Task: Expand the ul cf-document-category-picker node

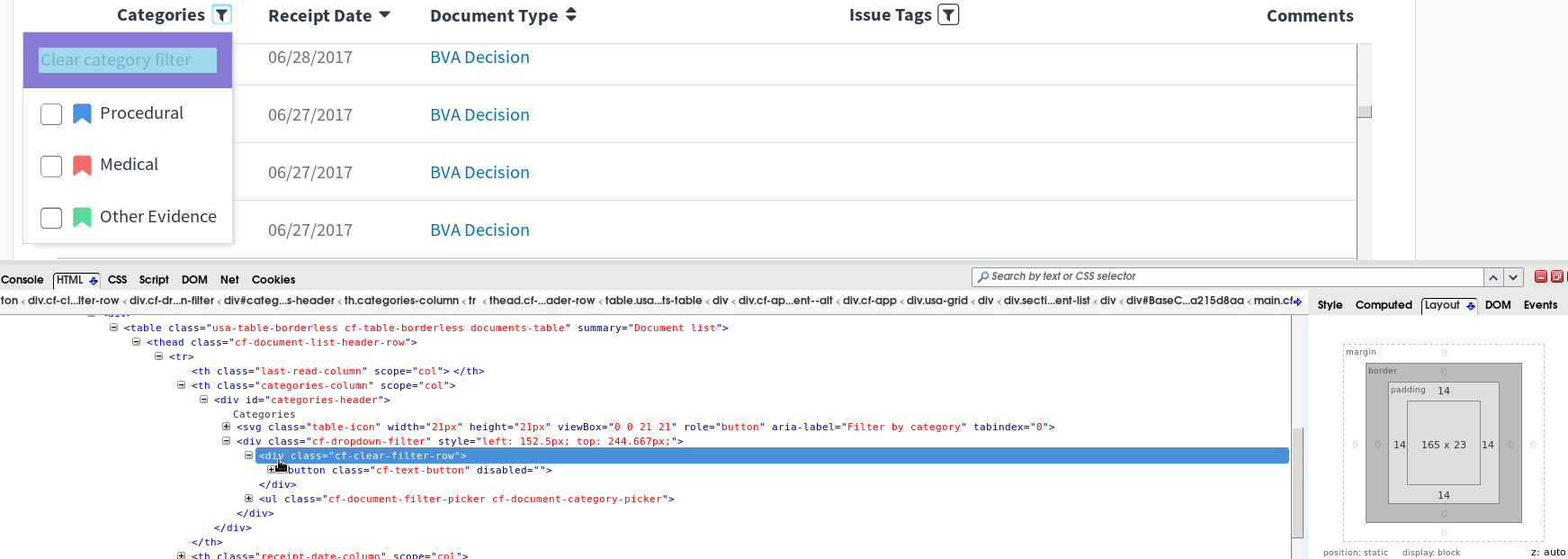Action: (x=249, y=499)
